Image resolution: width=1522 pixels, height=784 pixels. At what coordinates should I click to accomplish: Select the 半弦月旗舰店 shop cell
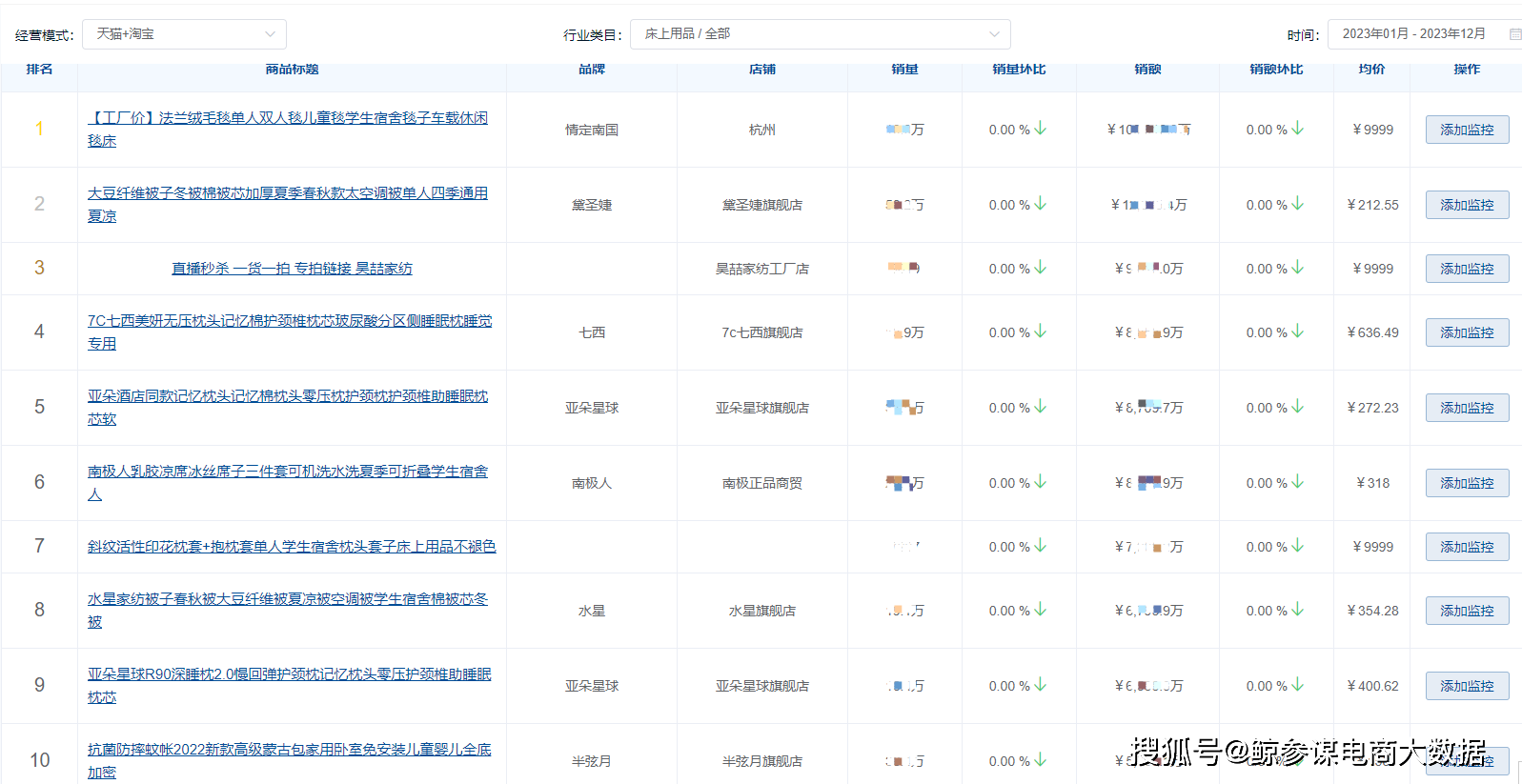pyautogui.click(x=762, y=761)
